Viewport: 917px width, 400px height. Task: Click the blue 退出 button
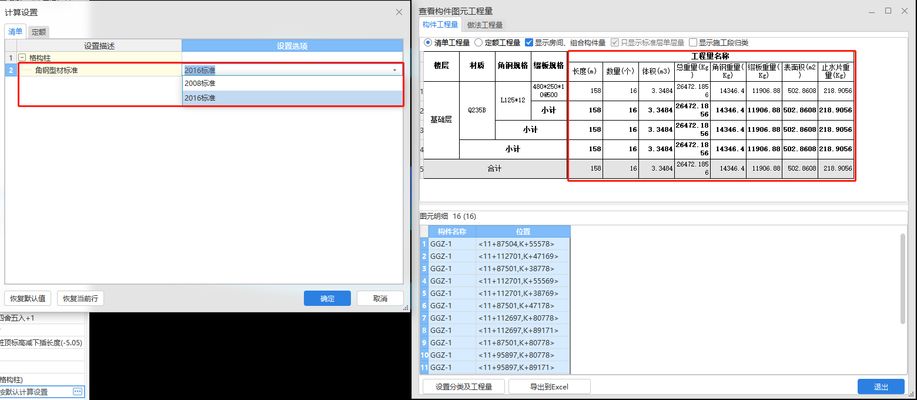pyautogui.click(x=881, y=387)
